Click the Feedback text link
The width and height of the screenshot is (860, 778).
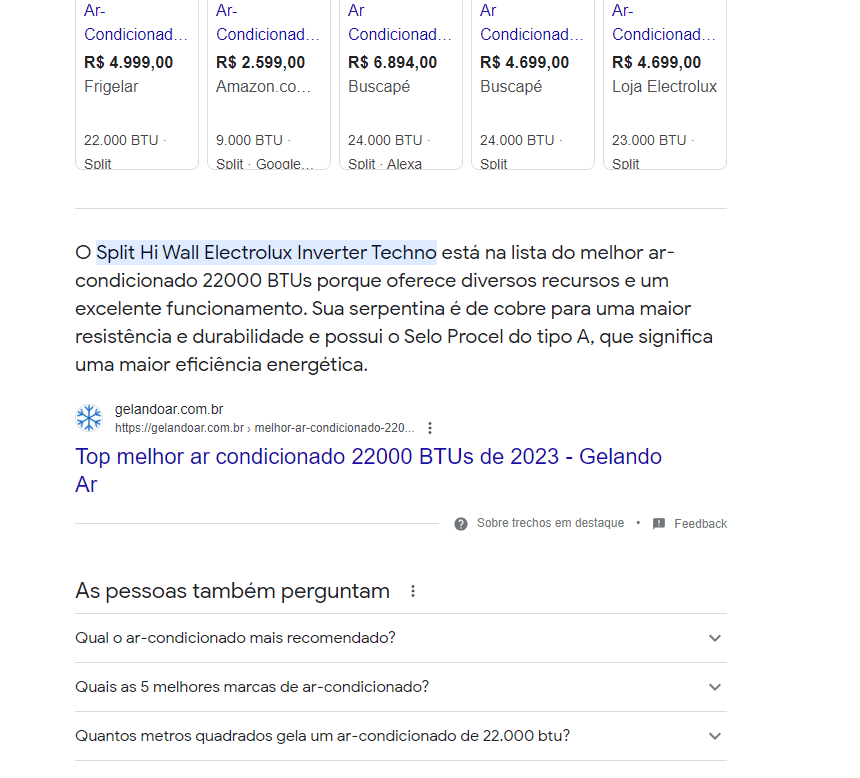pos(700,524)
